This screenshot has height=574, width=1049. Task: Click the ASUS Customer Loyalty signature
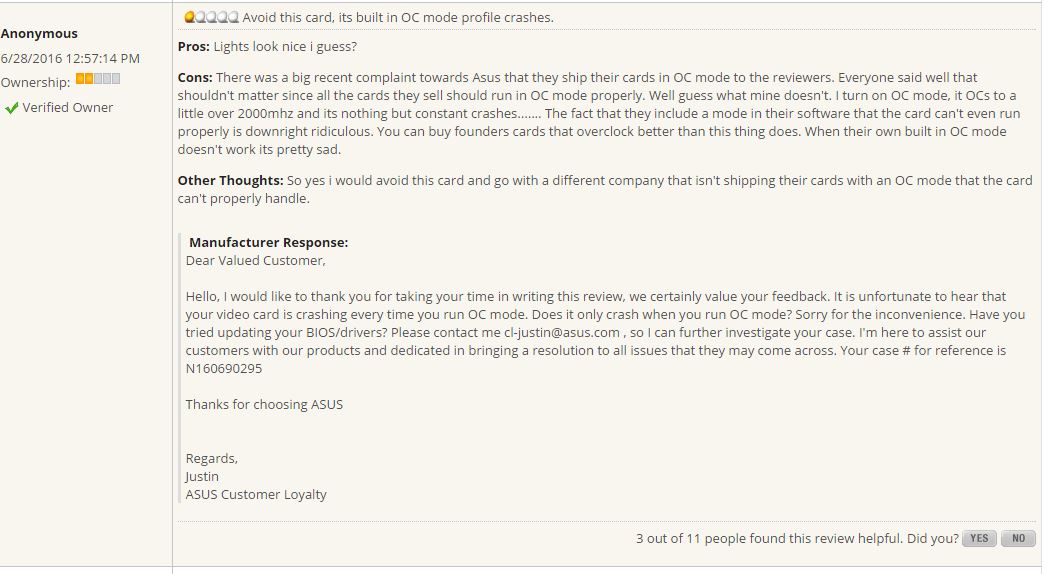(x=256, y=494)
